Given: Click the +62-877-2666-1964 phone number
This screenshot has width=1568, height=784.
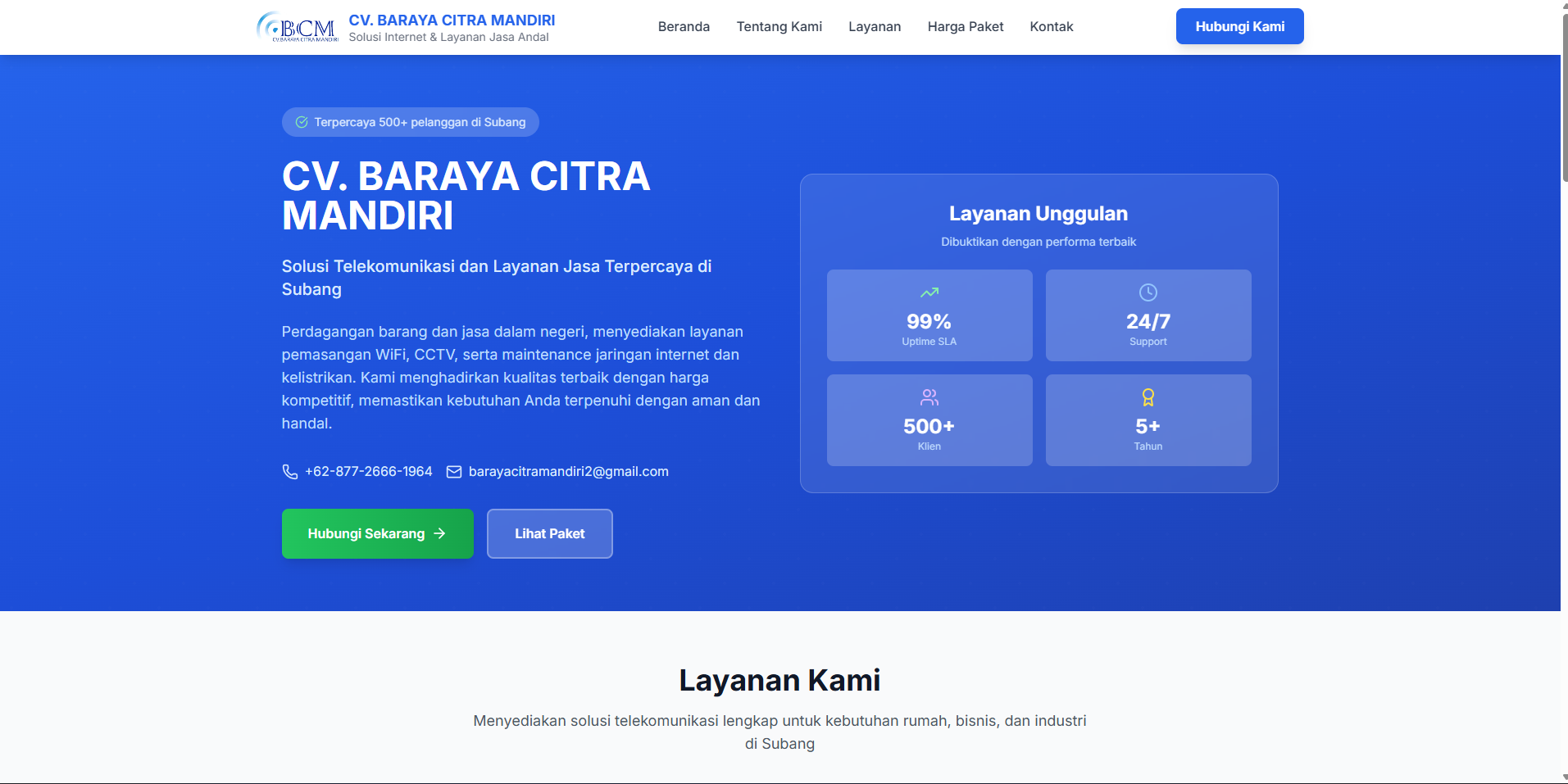Looking at the screenshot, I should coord(368,472).
